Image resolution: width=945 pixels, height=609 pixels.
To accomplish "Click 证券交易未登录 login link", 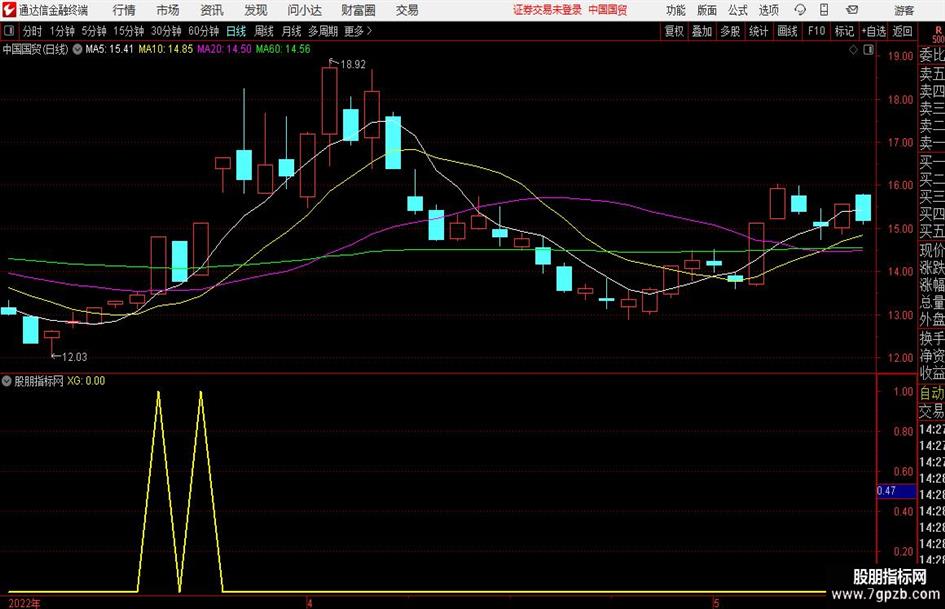I will (547, 10).
